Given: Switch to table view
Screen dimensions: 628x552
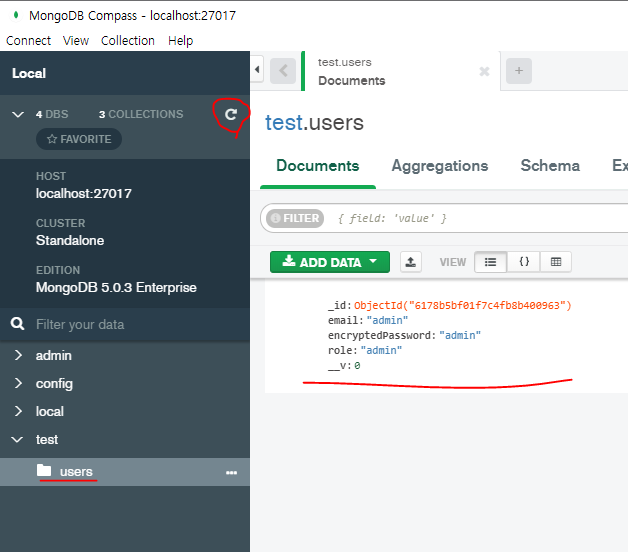Looking at the screenshot, I should [556, 262].
